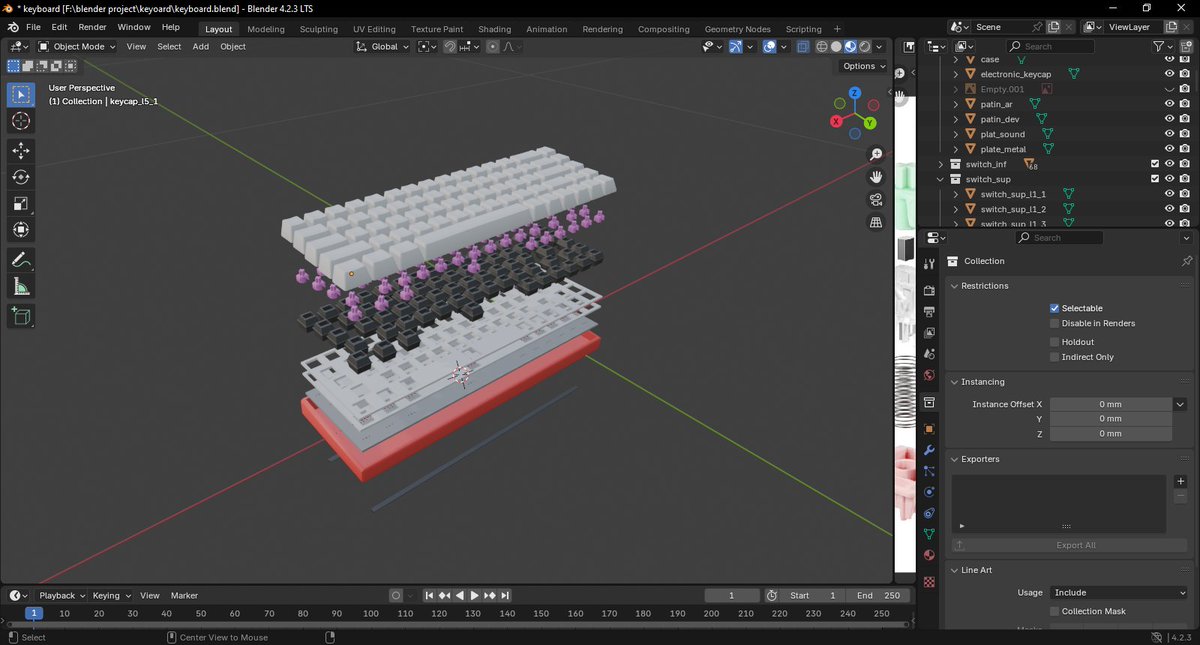Pick the Measure tool

point(21,287)
